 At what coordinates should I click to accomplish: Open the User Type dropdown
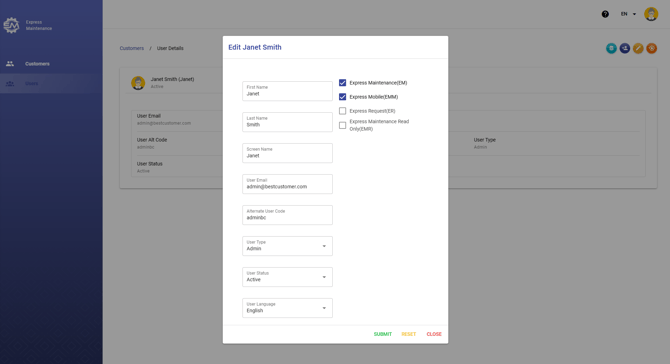click(x=287, y=246)
